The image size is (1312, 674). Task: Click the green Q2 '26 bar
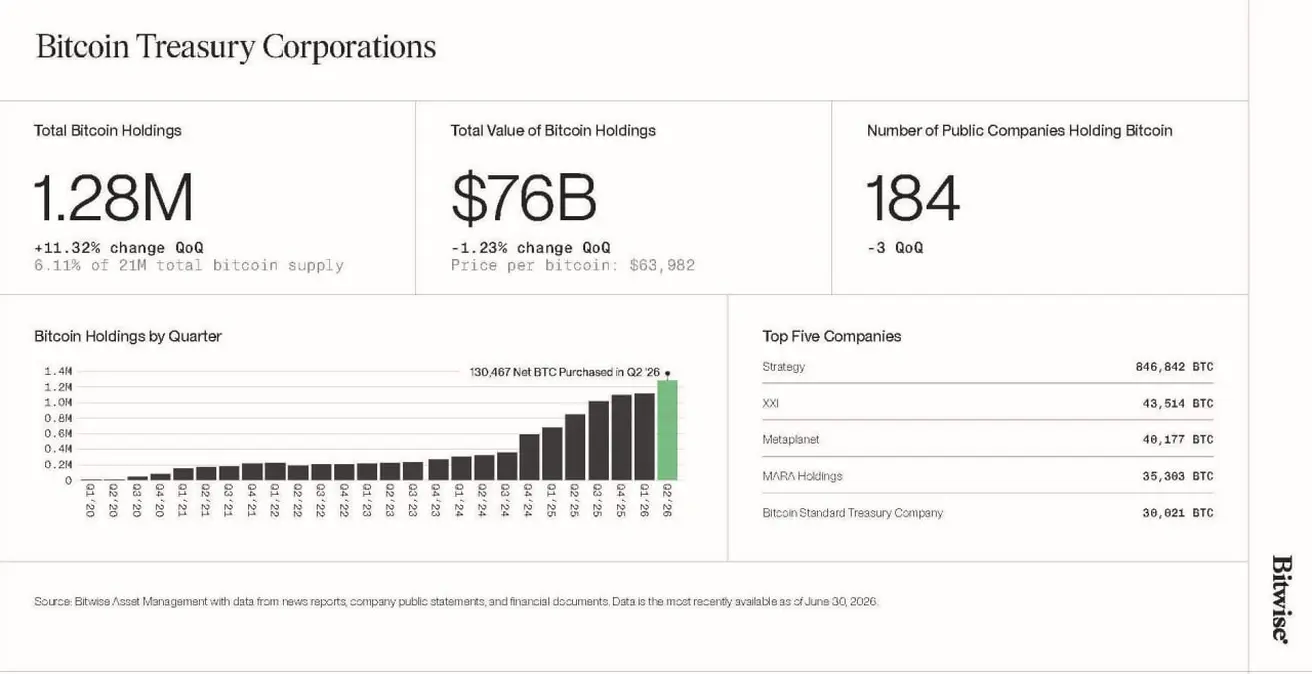coord(667,430)
